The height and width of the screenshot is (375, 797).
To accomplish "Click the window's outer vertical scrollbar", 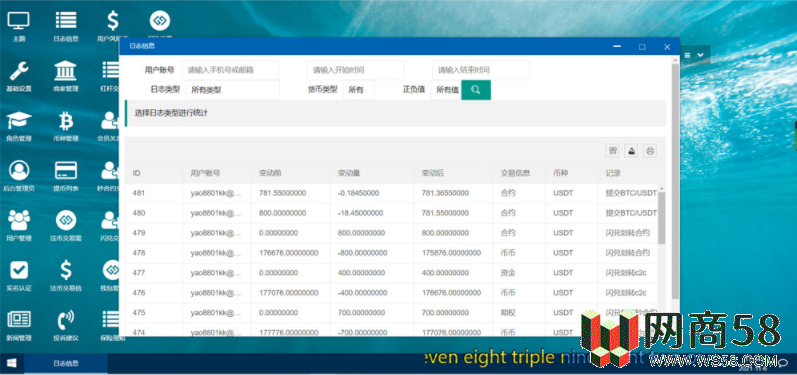I will [675, 180].
